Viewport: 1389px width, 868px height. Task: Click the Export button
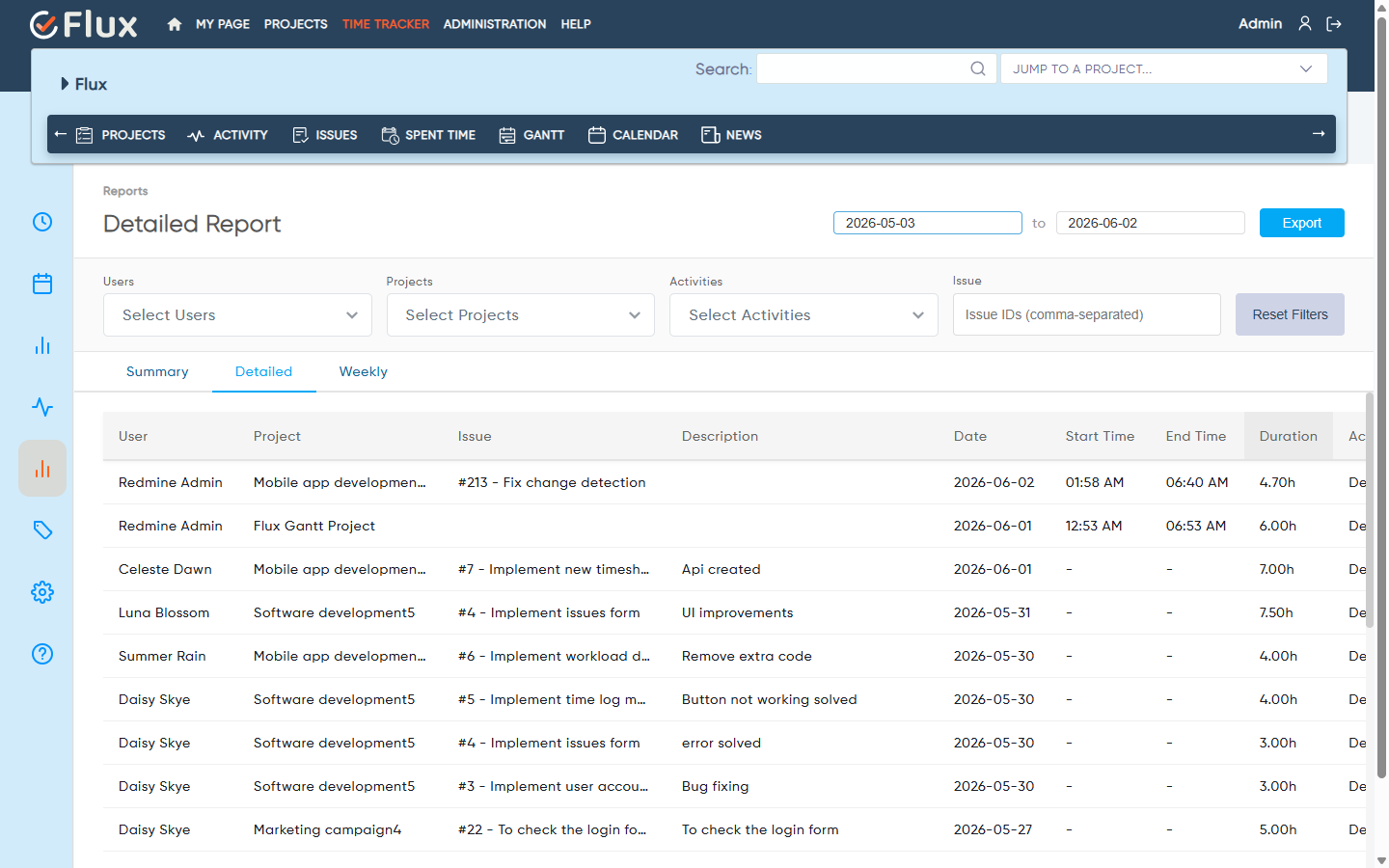point(1302,223)
